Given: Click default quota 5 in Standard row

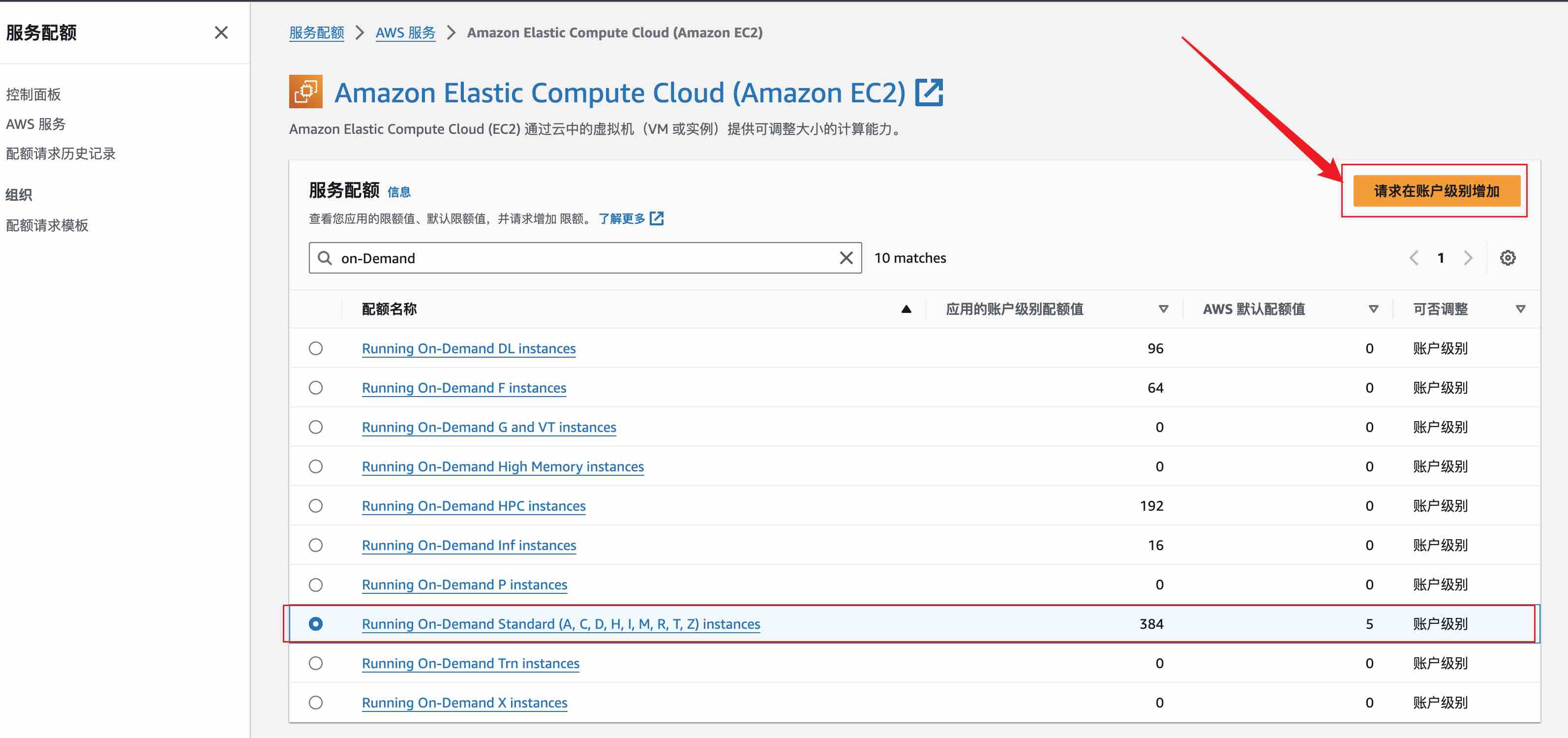Looking at the screenshot, I should coord(1369,624).
